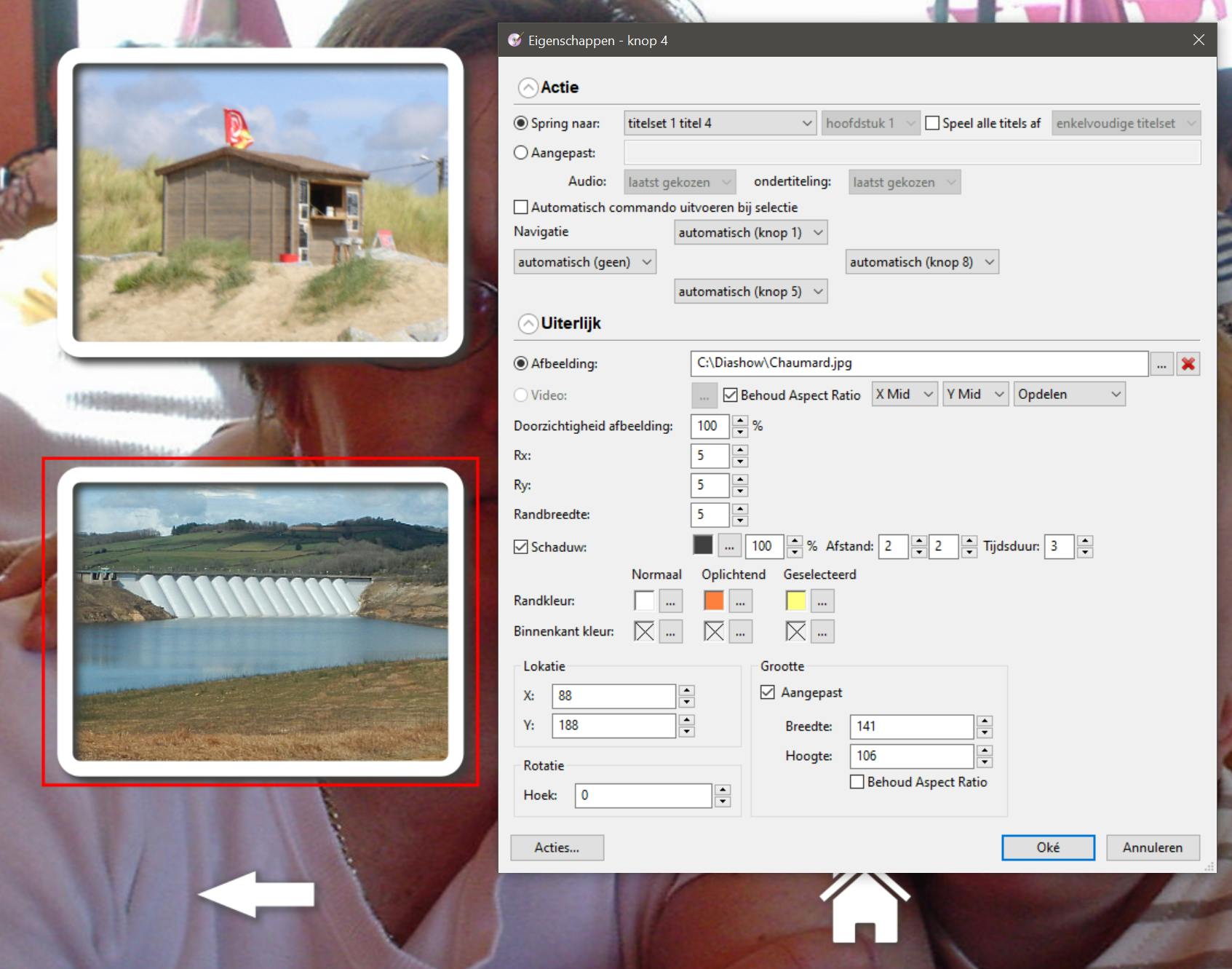Screen dimensions: 1232x969
Task: Click the Tijdsduur value field
Action: point(1059,546)
